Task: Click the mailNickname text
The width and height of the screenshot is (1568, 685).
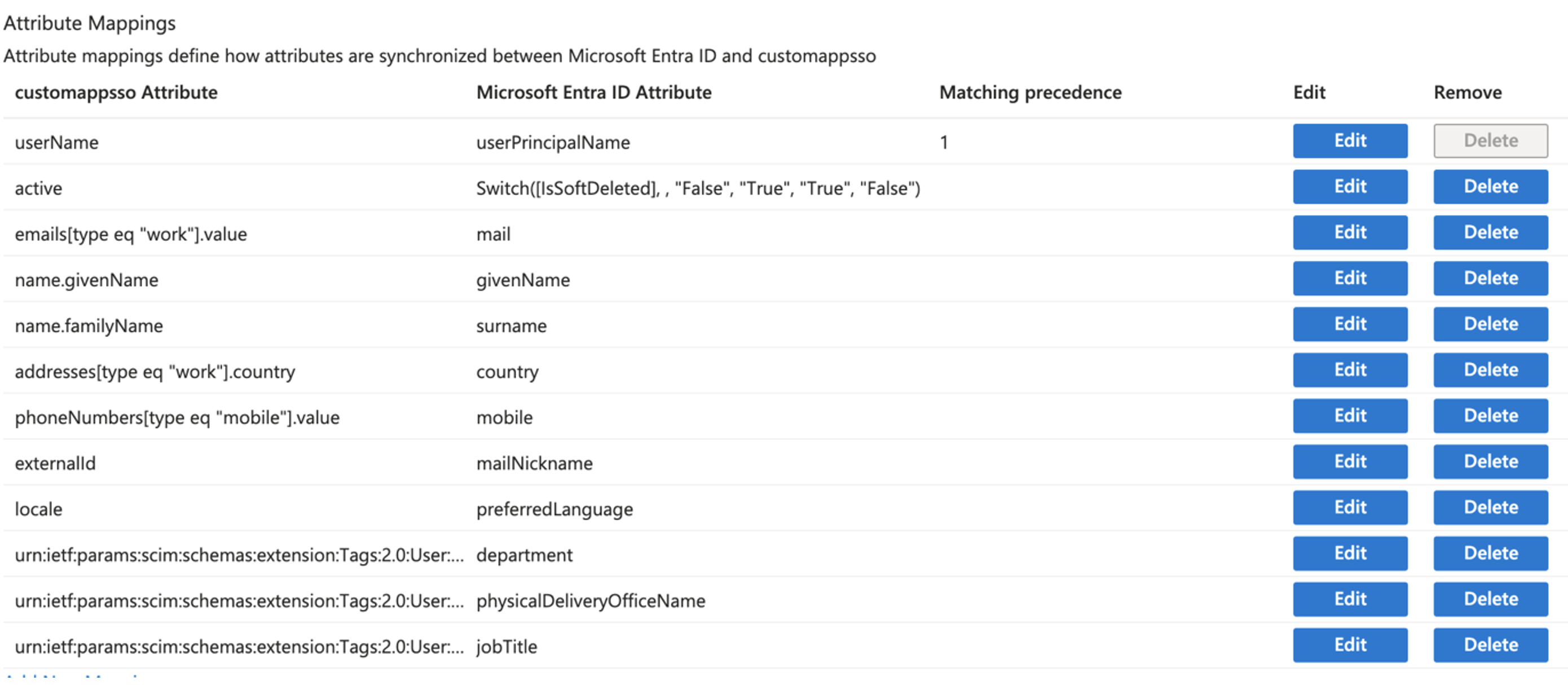Action: click(x=534, y=463)
